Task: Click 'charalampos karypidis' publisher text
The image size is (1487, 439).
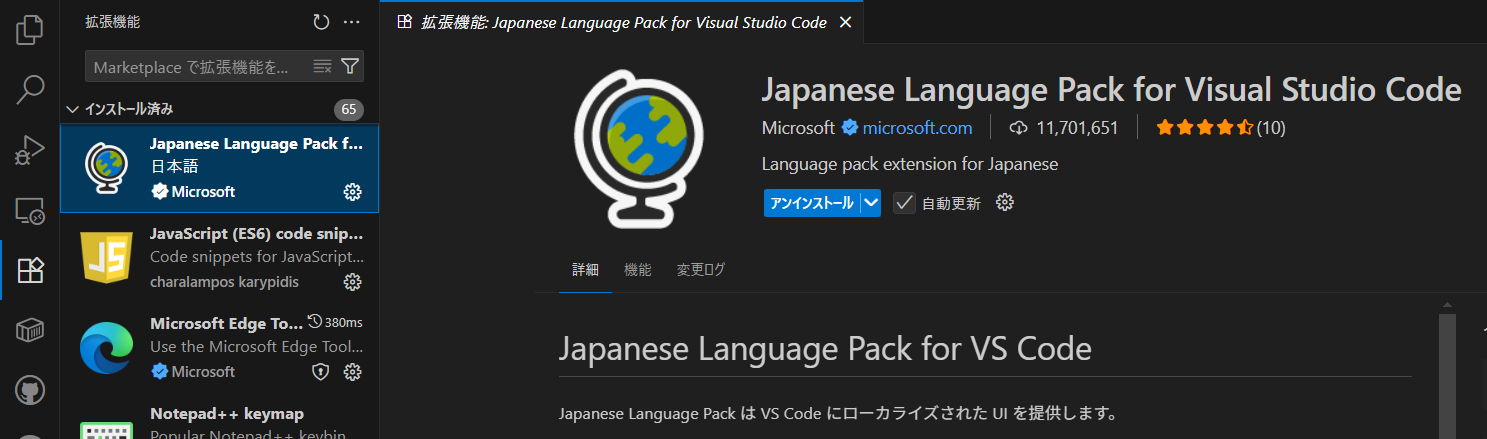Action: (x=222, y=282)
